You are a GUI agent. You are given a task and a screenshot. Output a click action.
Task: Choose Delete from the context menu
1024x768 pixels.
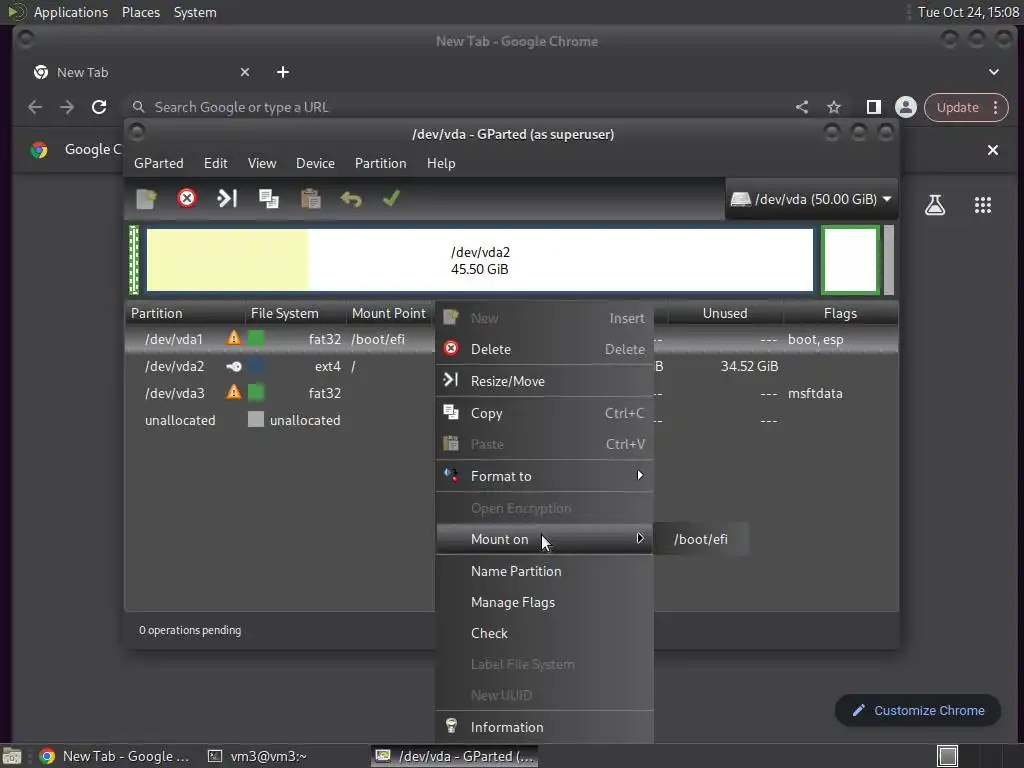coord(544,349)
